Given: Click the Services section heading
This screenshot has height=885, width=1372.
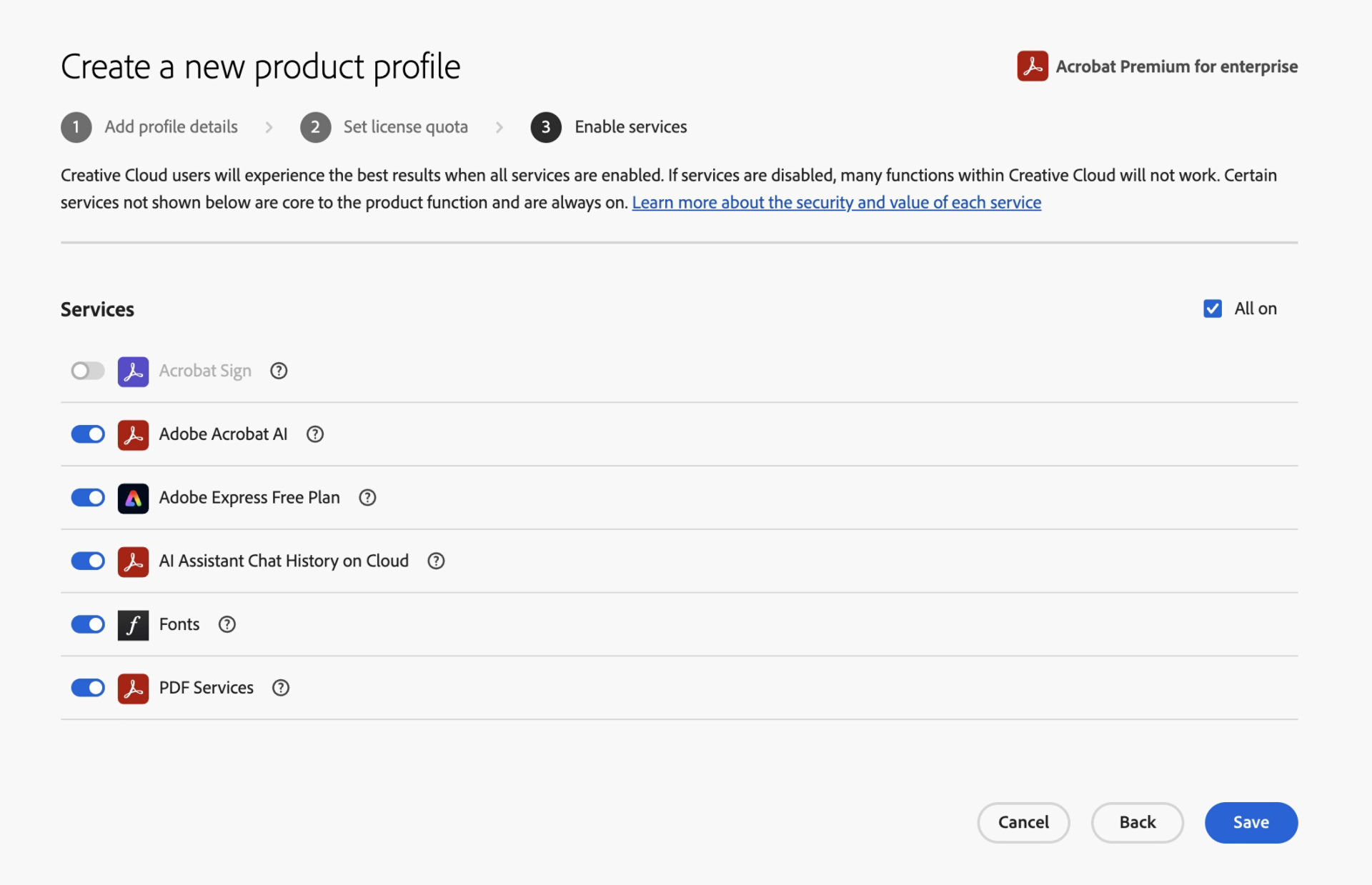Looking at the screenshot, I should 97,309.
